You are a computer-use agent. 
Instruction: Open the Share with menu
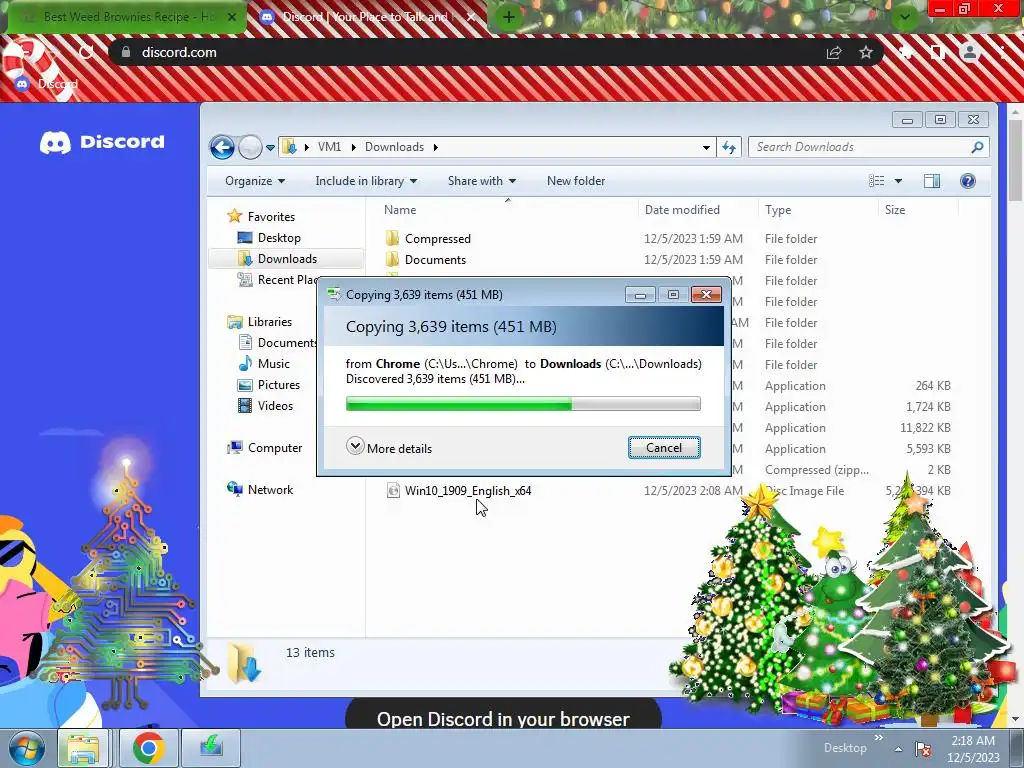[x=481, y=181]
